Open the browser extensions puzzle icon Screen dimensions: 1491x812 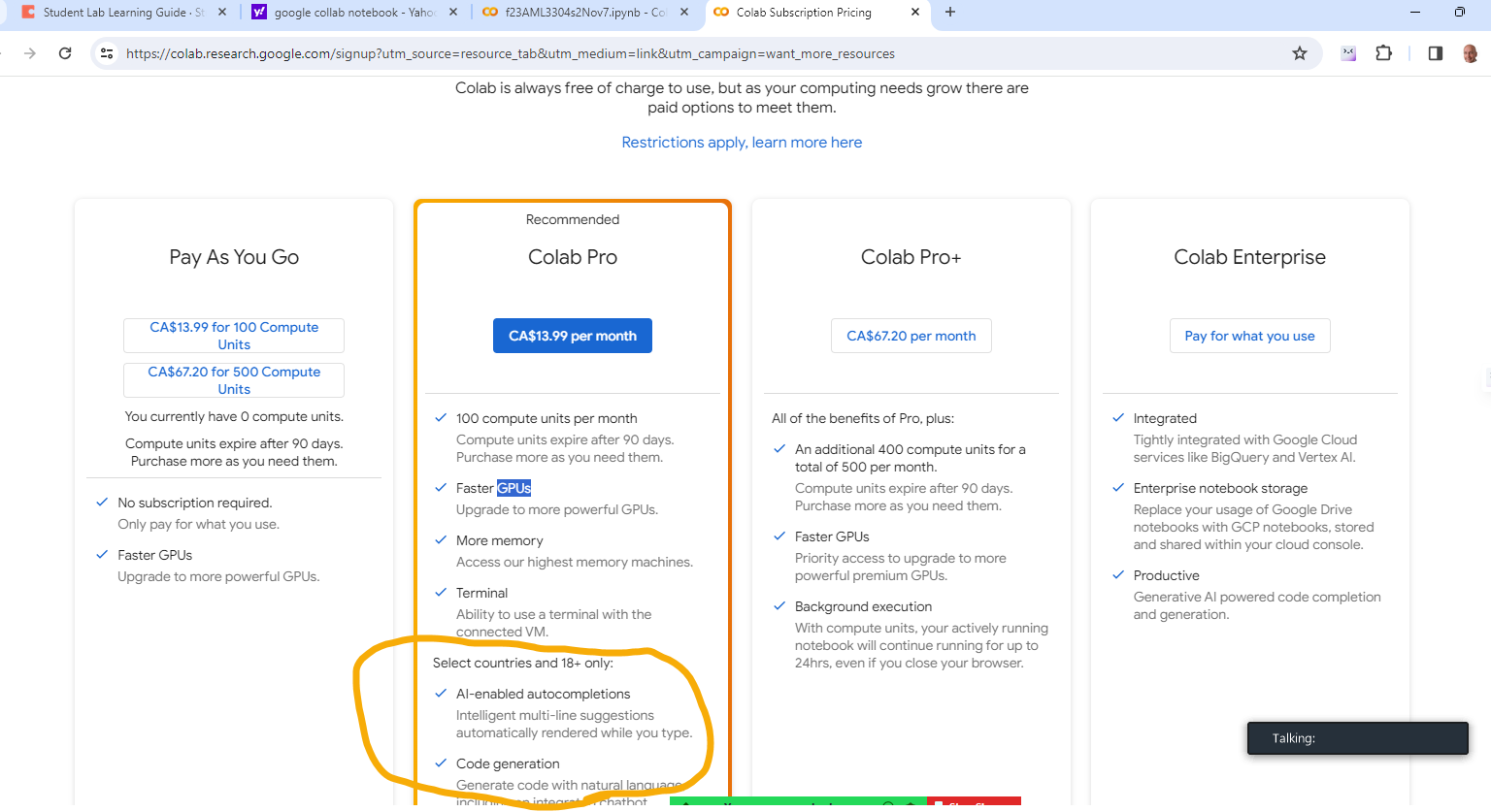click(1384, 53)
